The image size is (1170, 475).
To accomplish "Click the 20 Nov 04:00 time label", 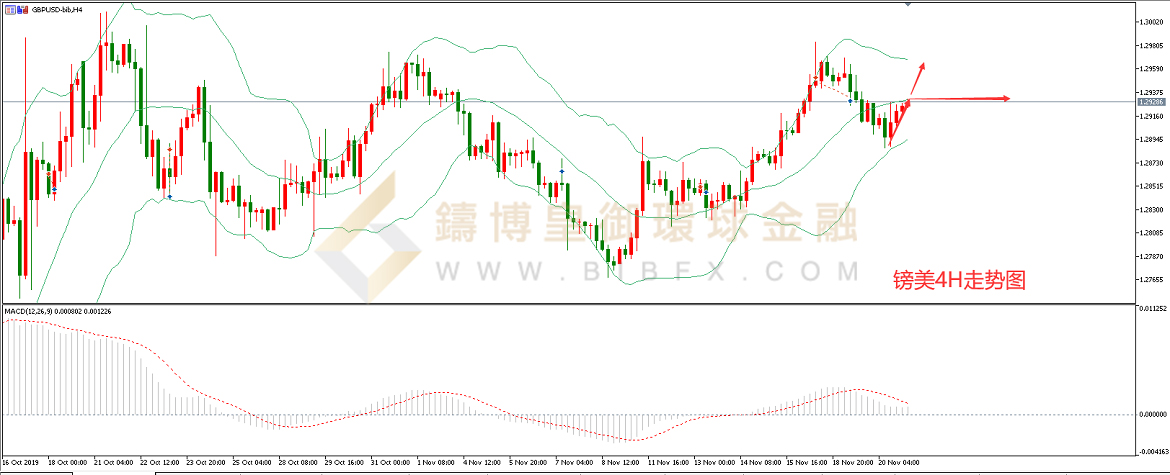I will [901, 463].
